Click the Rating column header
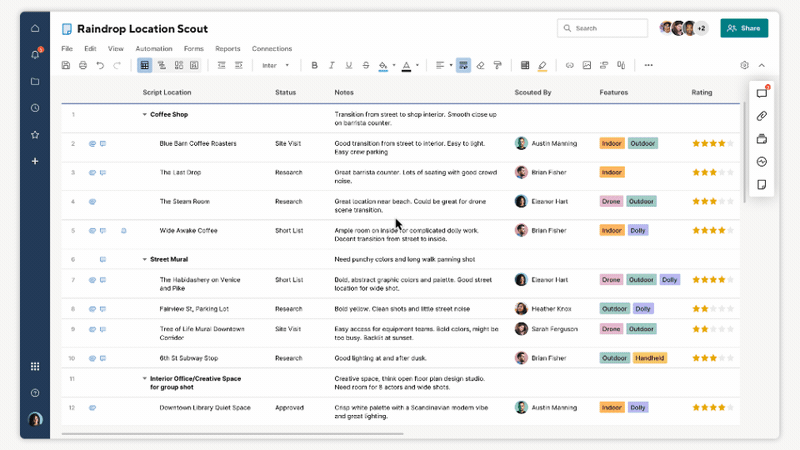Screen dimensions: 800x450 point(702,92)
